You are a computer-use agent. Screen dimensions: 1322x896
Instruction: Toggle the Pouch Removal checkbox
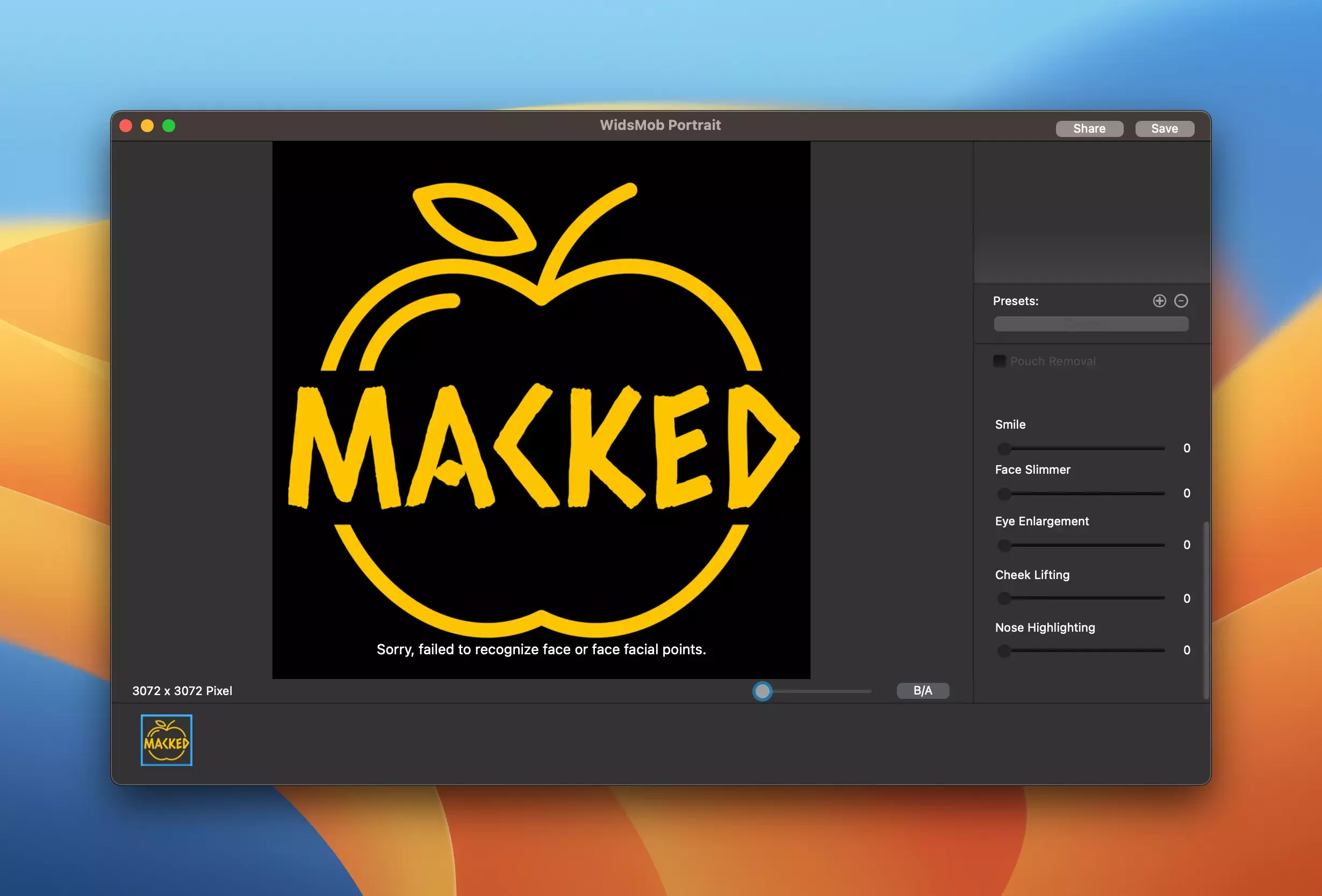(999, 361)
